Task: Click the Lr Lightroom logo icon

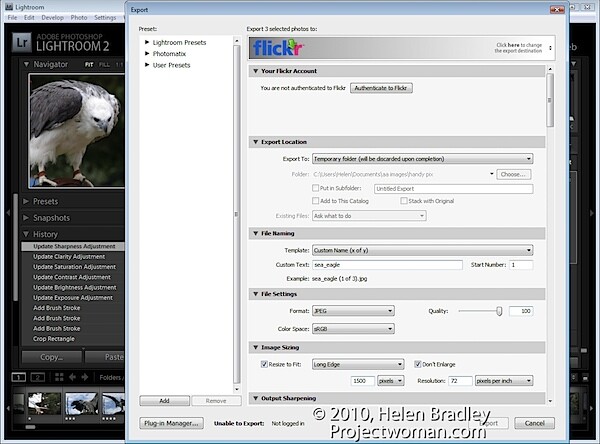Action: (x=21, y=42)
